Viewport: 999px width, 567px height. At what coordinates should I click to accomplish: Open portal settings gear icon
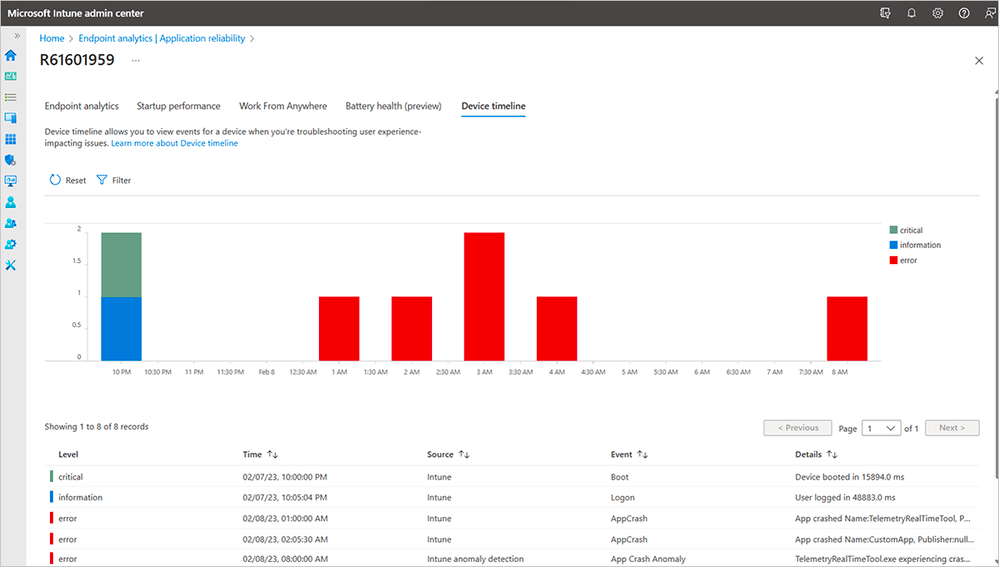point(938,13)
